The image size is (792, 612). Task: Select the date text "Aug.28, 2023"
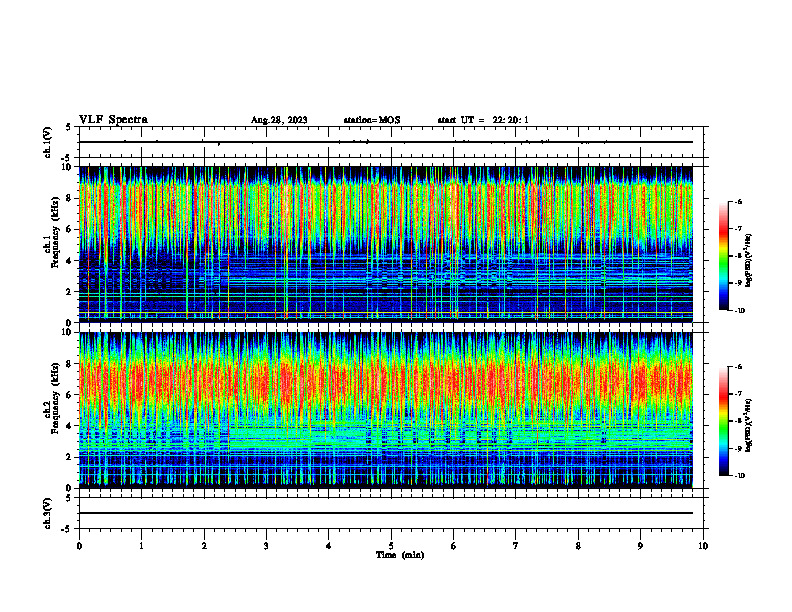[x=279, y=120]
